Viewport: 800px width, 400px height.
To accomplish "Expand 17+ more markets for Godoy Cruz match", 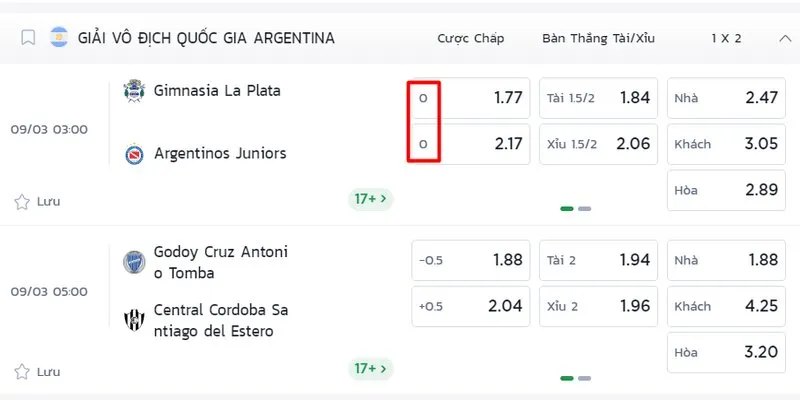I will (369, 369).
